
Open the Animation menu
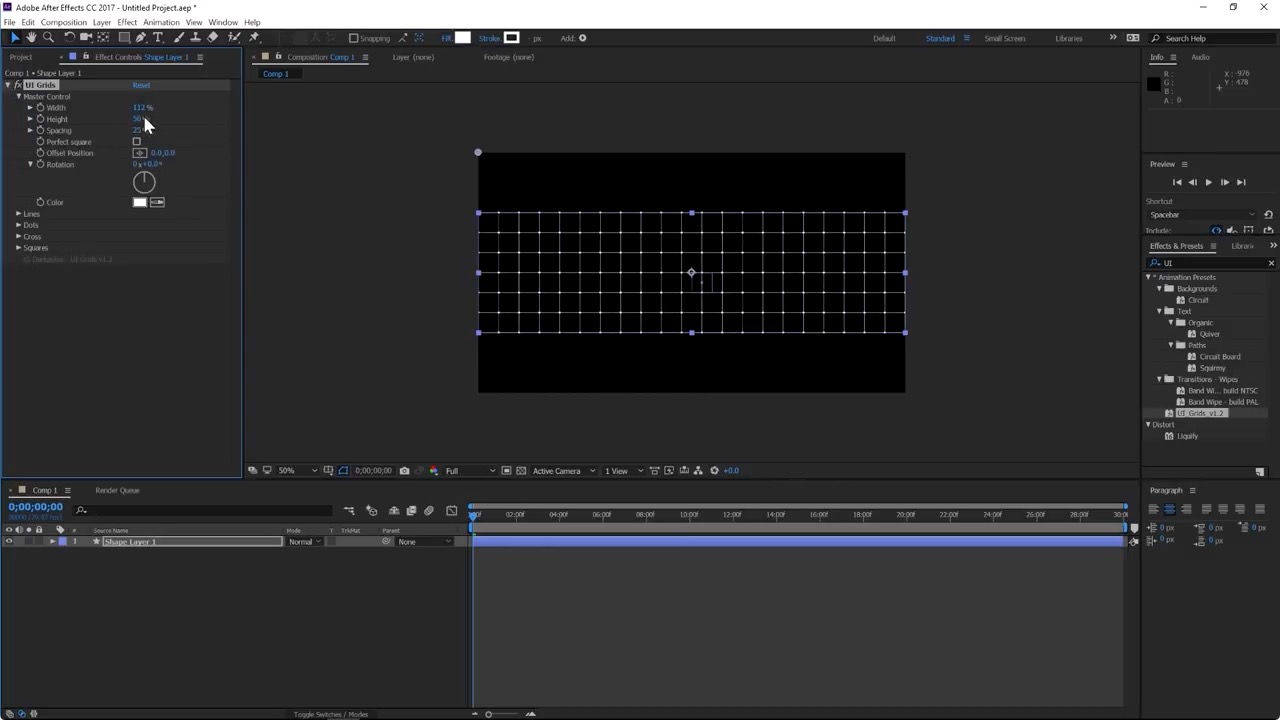(161, 22)
